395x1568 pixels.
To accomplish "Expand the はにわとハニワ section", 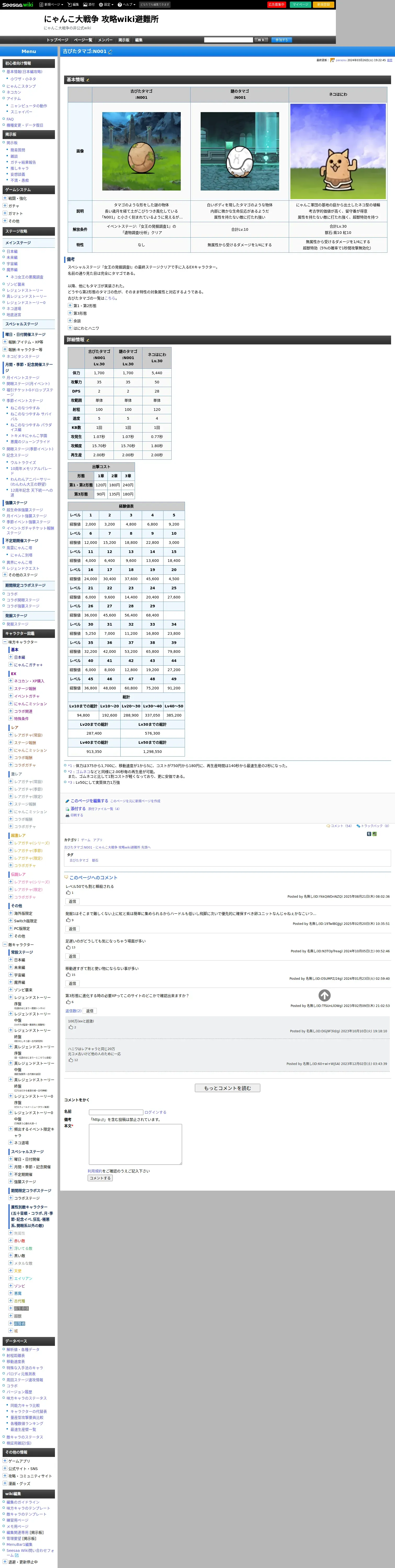I will [70, 328].
